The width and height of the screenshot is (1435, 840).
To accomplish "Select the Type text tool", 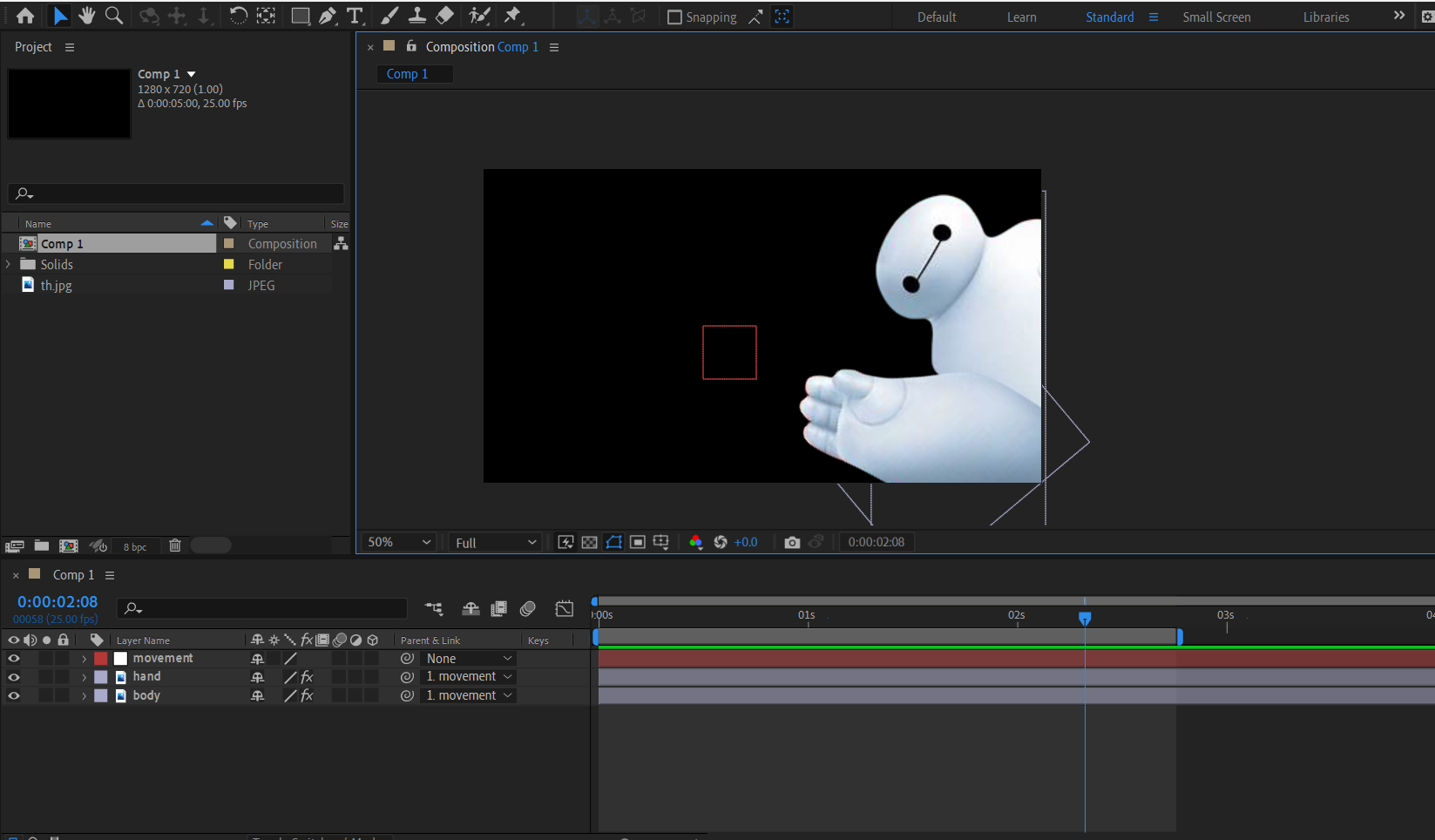I will [355, 16].
